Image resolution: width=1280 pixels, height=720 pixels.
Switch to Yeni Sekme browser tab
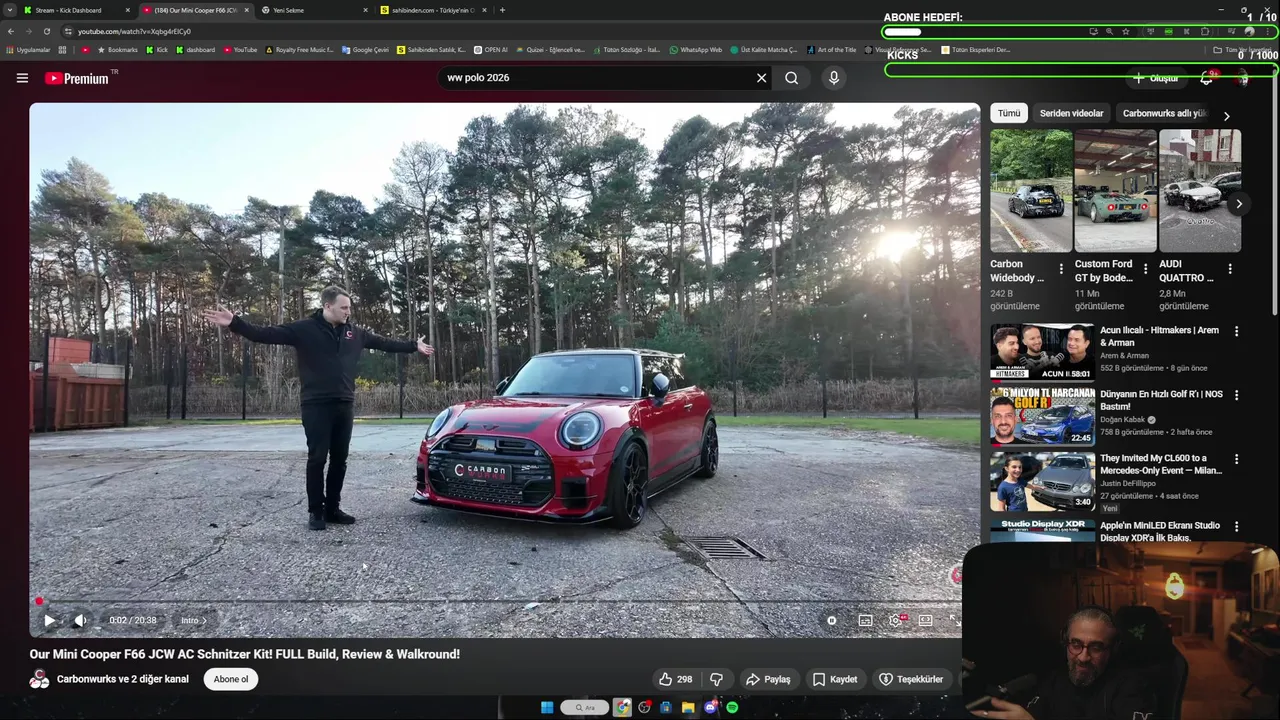pos(312,10)
